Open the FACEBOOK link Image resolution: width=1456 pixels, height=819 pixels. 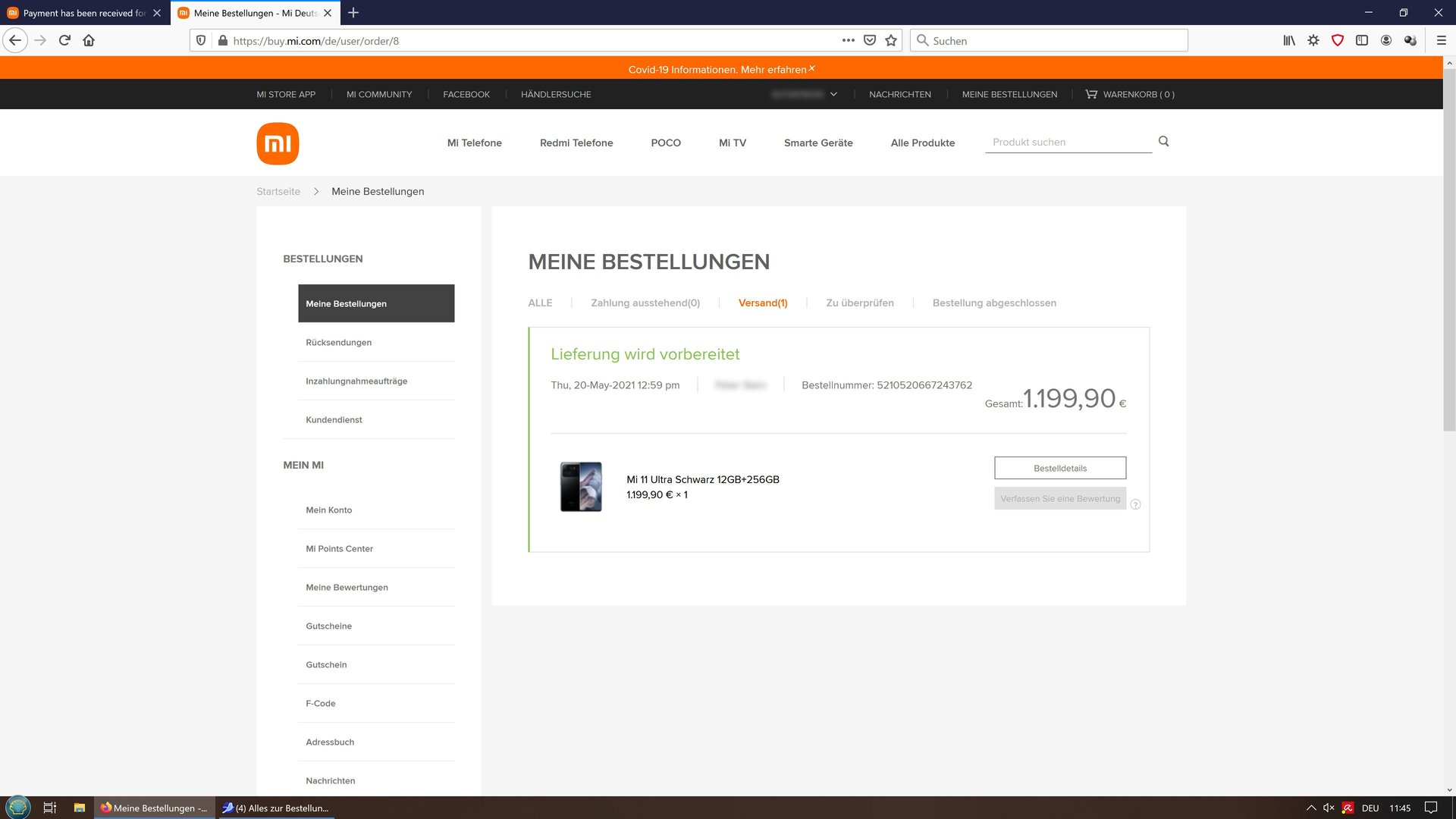[x=466, y=94]
